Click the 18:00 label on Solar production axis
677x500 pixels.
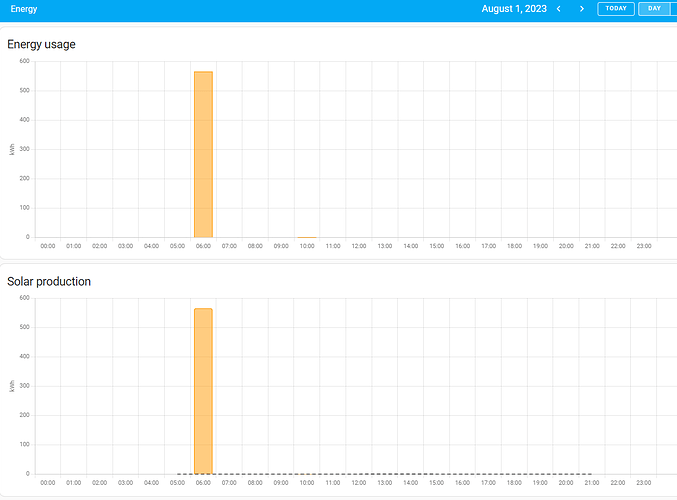pos(514,483)
